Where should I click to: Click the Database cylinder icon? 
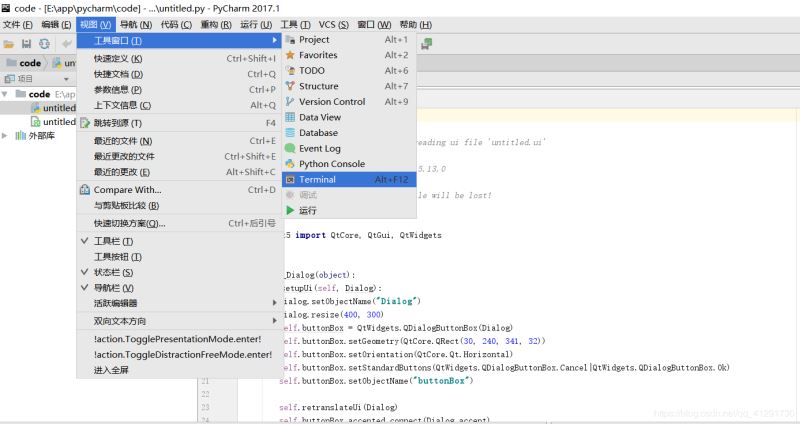[x=290, y=133]
